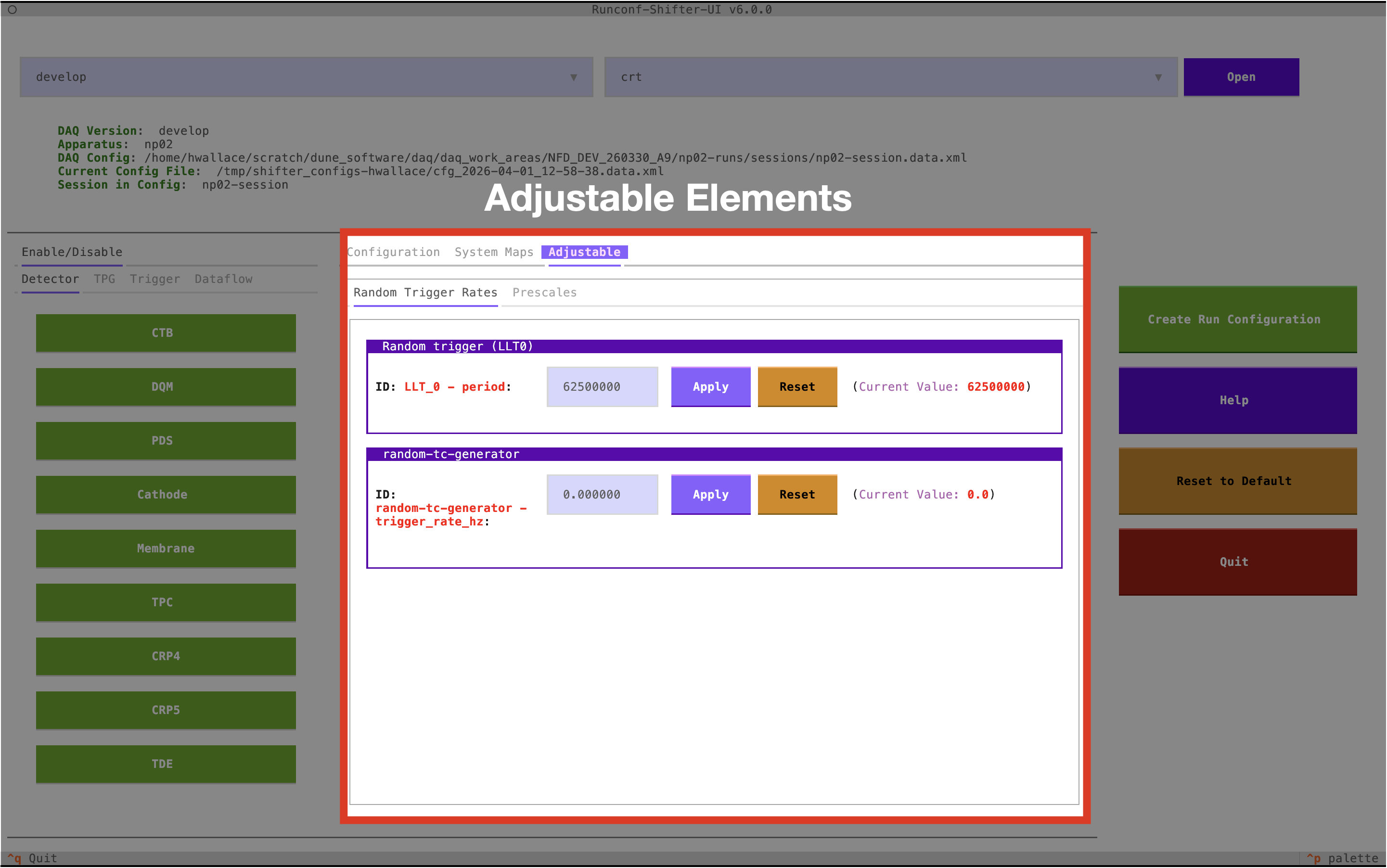Viewport: 1387px width, 868px height.
Task: Click Create Run Configuration button
Action: coord(1237,320)
